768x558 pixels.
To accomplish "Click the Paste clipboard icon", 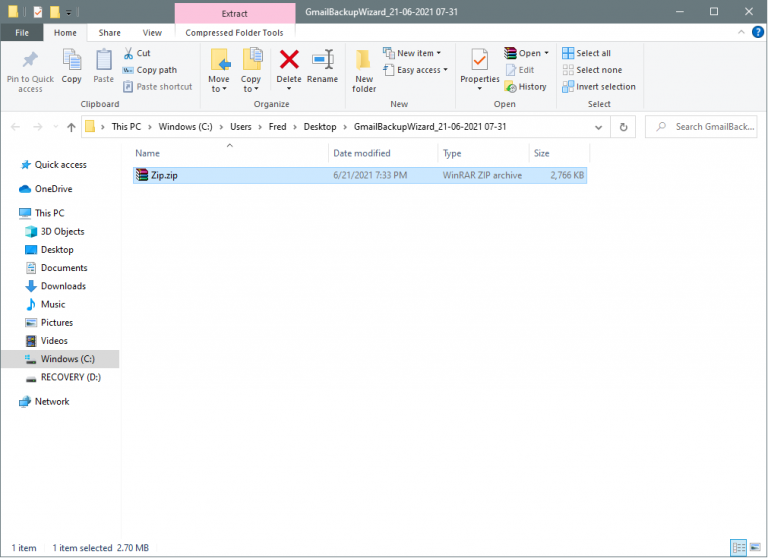I will point(103,66).
